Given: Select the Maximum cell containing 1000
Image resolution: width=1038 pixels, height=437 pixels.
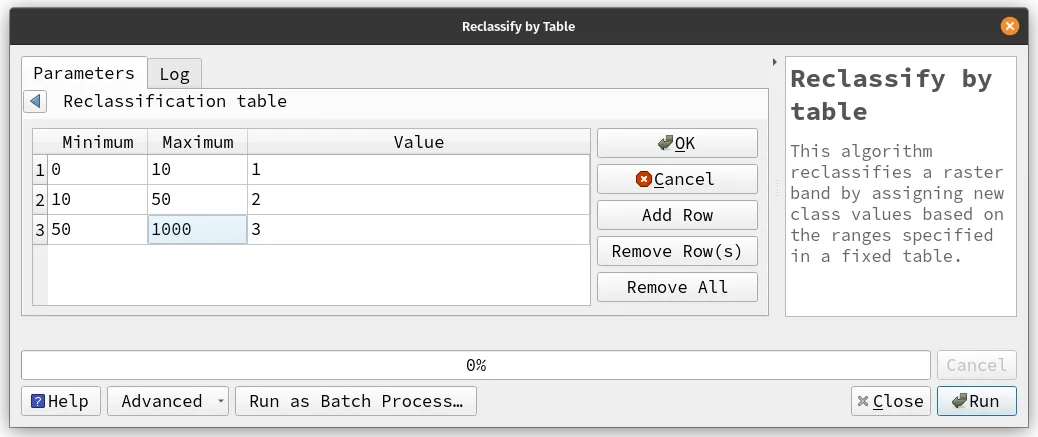Looking at the screenshot, I should 197,230.
